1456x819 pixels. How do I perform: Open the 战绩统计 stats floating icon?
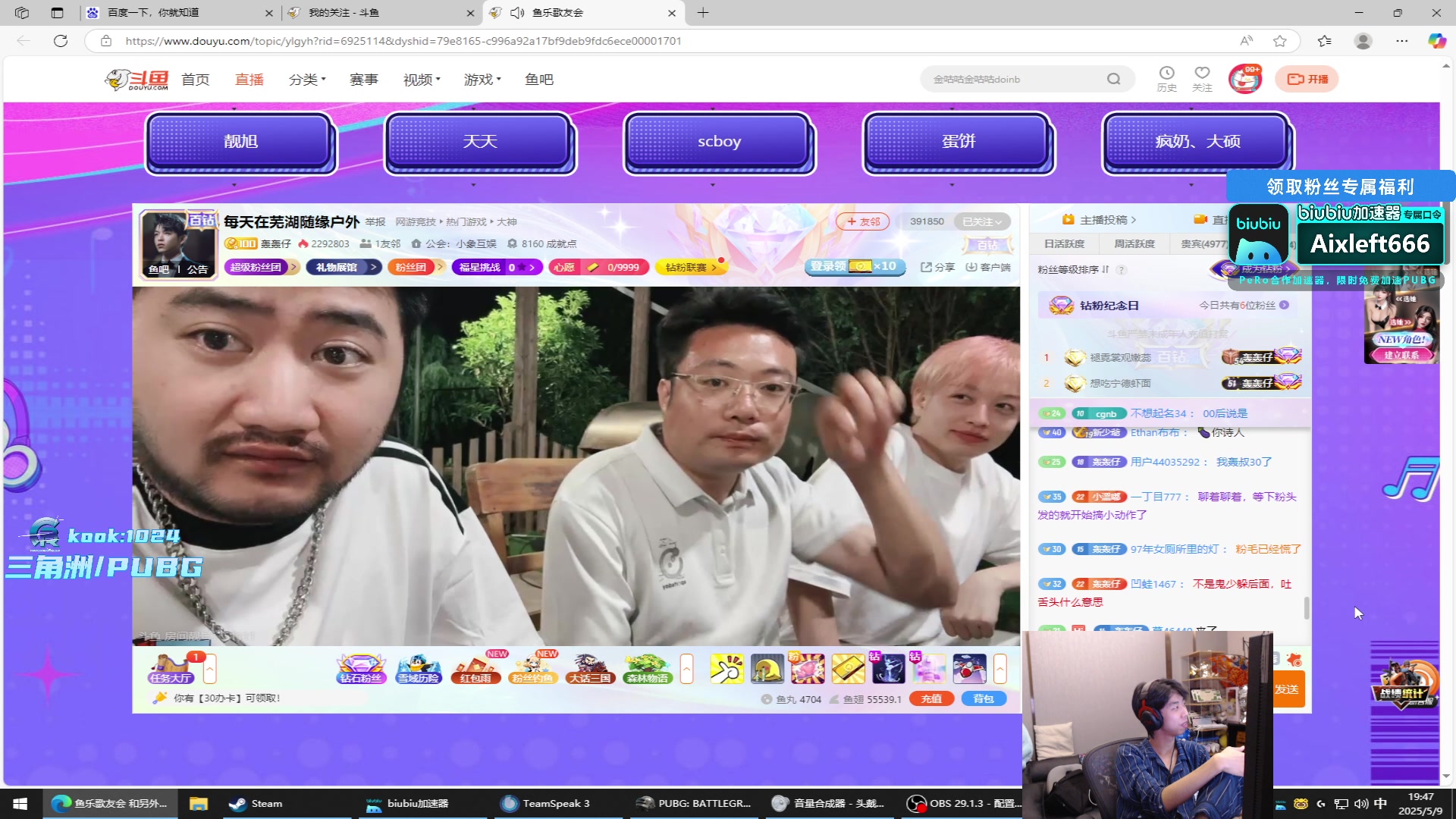1403,682
